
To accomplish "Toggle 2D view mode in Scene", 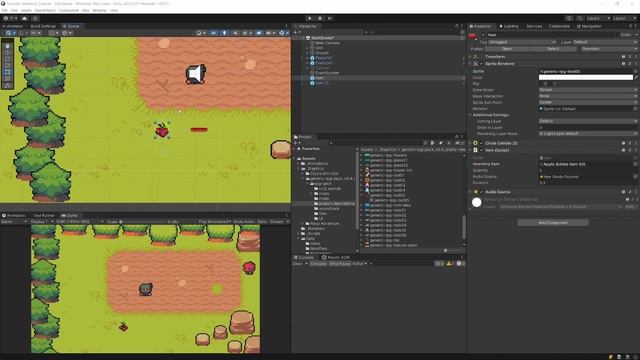I will click(x=213, y=33).
